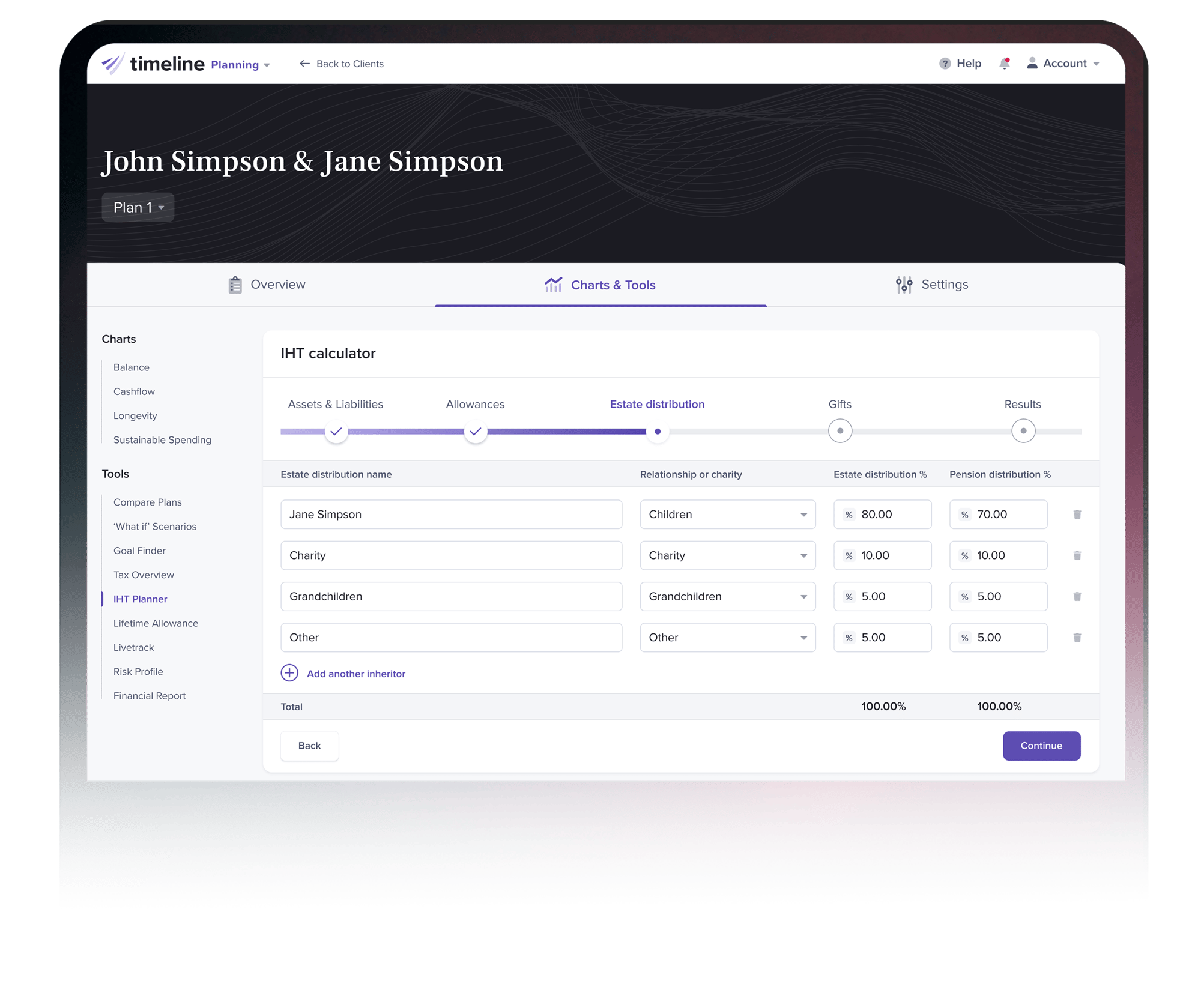1201x1008 pixels.
Task: Select IHT Planner in sidebar
Action: pyautogui.click(x=140, y=599)
